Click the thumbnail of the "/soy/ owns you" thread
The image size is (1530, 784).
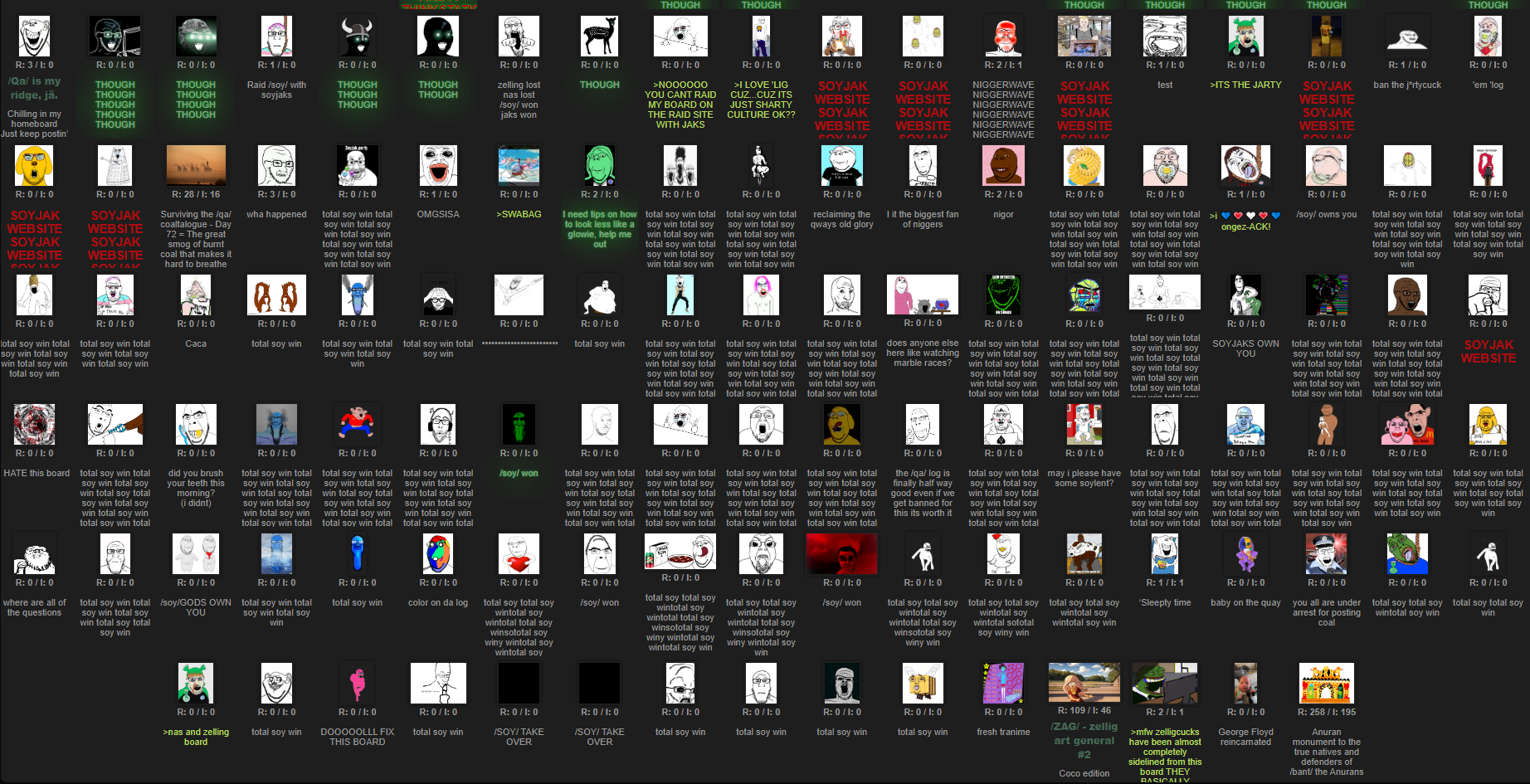pyautogui.click(x=1327, y=166)
